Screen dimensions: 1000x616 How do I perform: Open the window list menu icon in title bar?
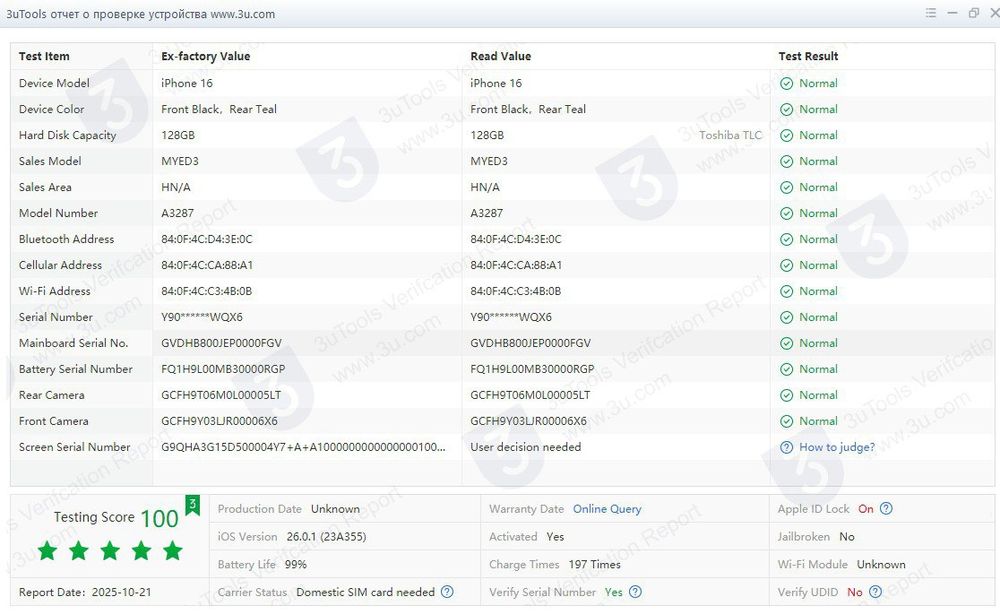(930, 13)
